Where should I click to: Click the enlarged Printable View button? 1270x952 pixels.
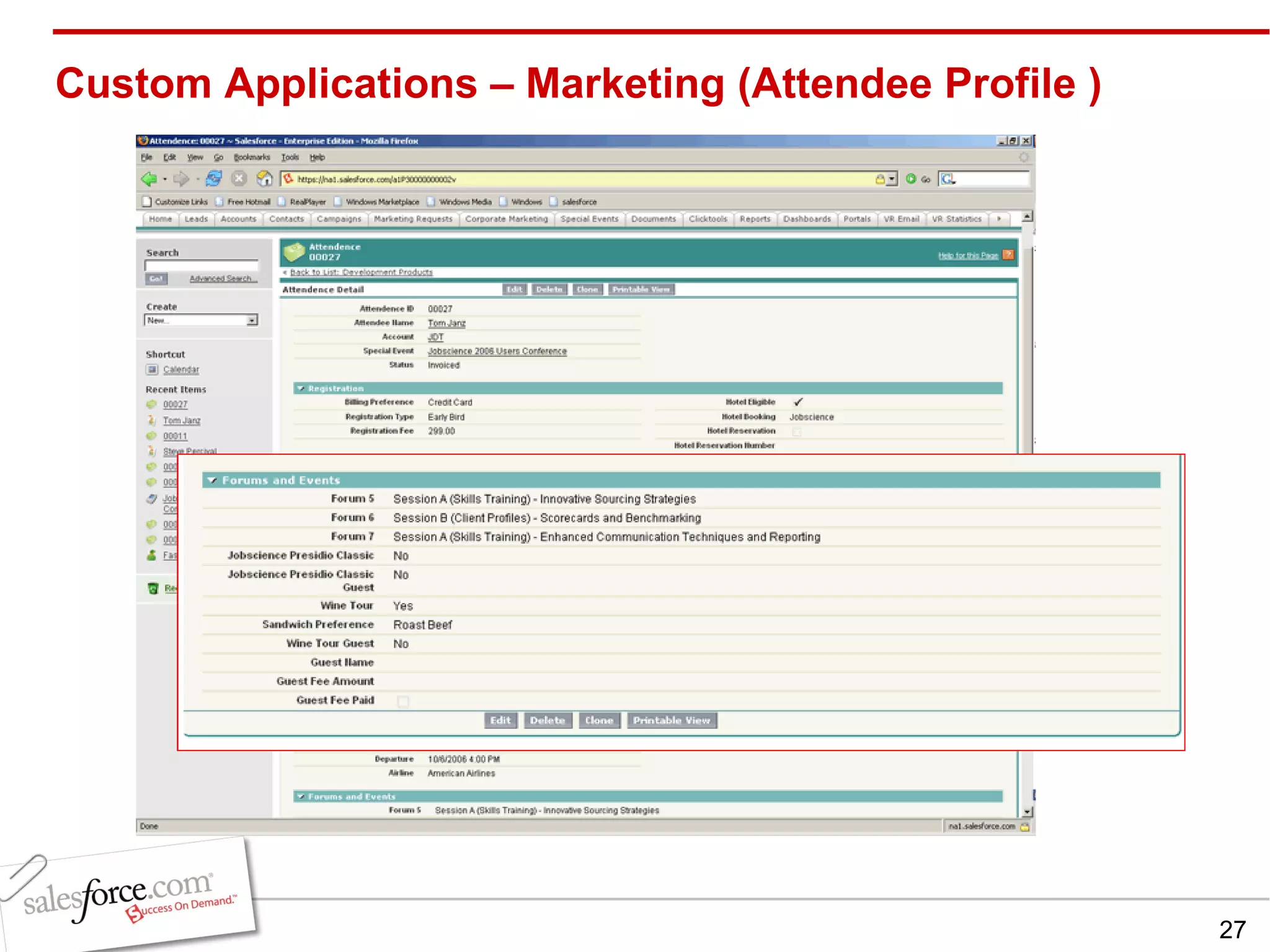672,720
